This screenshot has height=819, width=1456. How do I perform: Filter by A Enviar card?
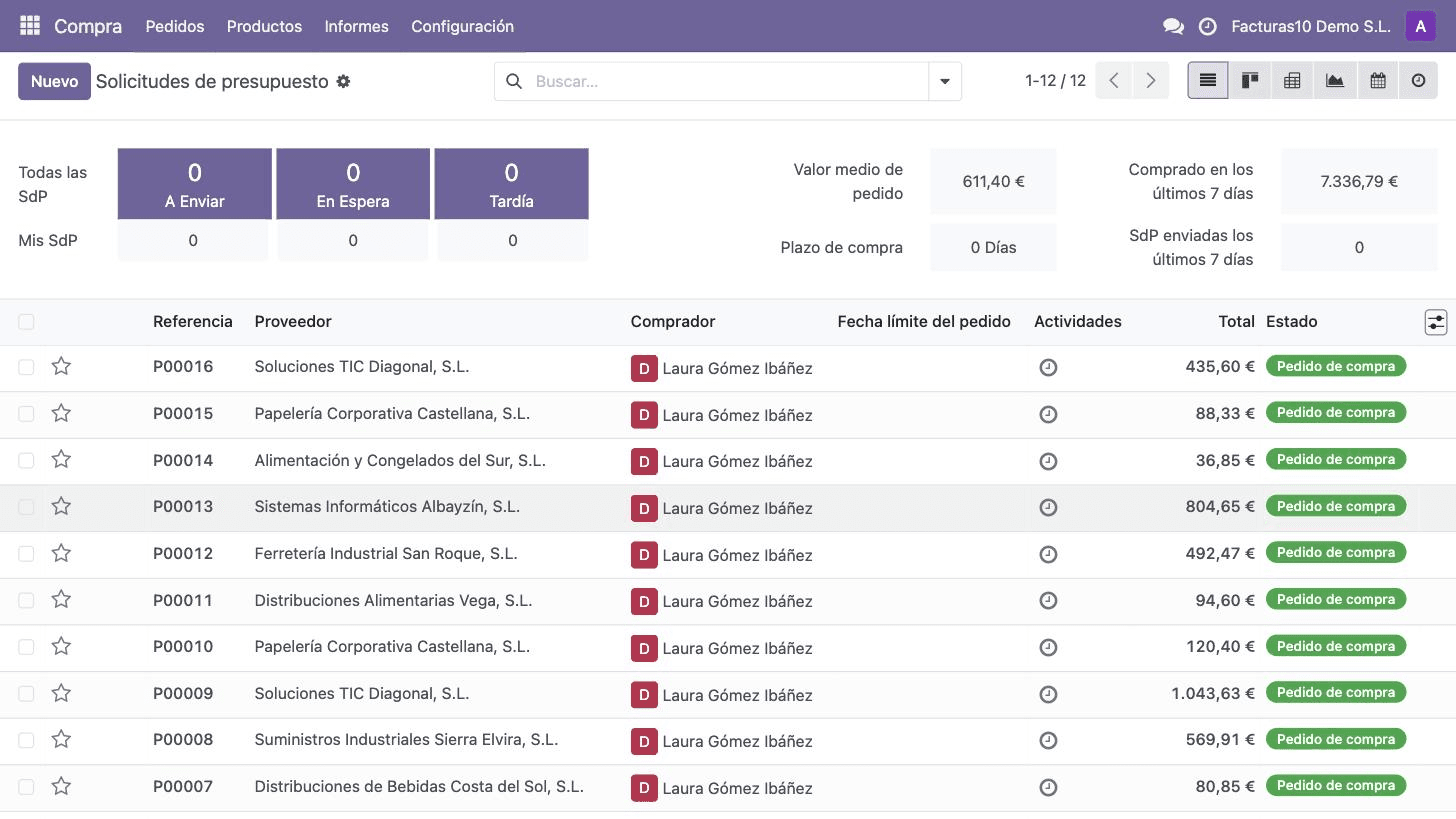[195, 184]
